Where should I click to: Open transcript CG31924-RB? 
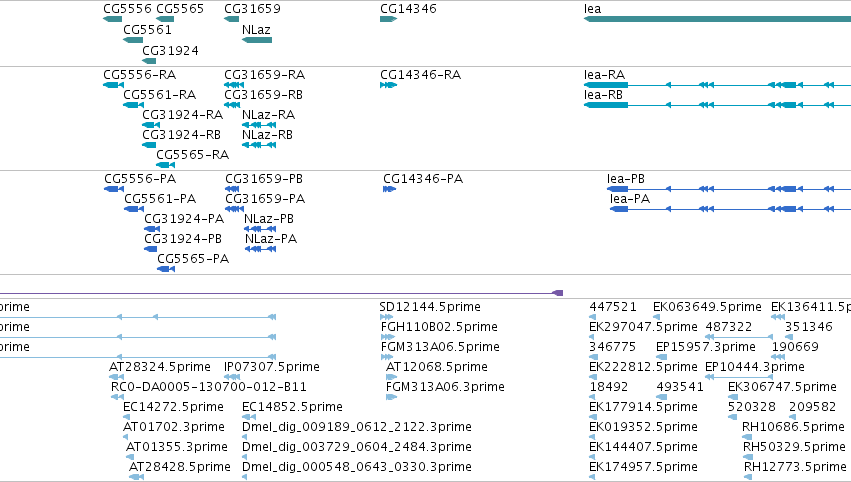(181, 135)
